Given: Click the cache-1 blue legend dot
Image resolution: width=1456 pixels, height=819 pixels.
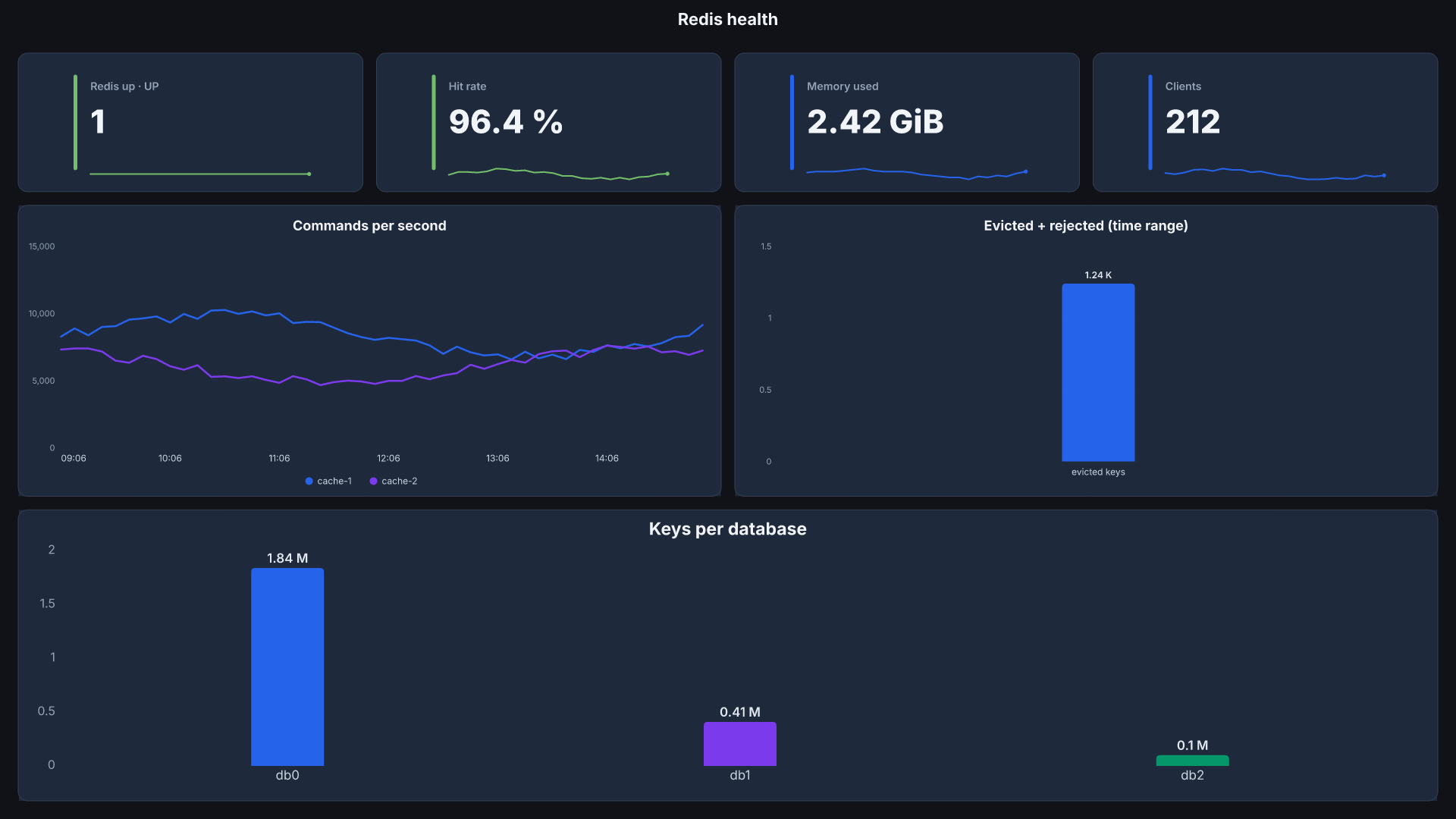Looking at the screenshot, I should coord(309,482).
